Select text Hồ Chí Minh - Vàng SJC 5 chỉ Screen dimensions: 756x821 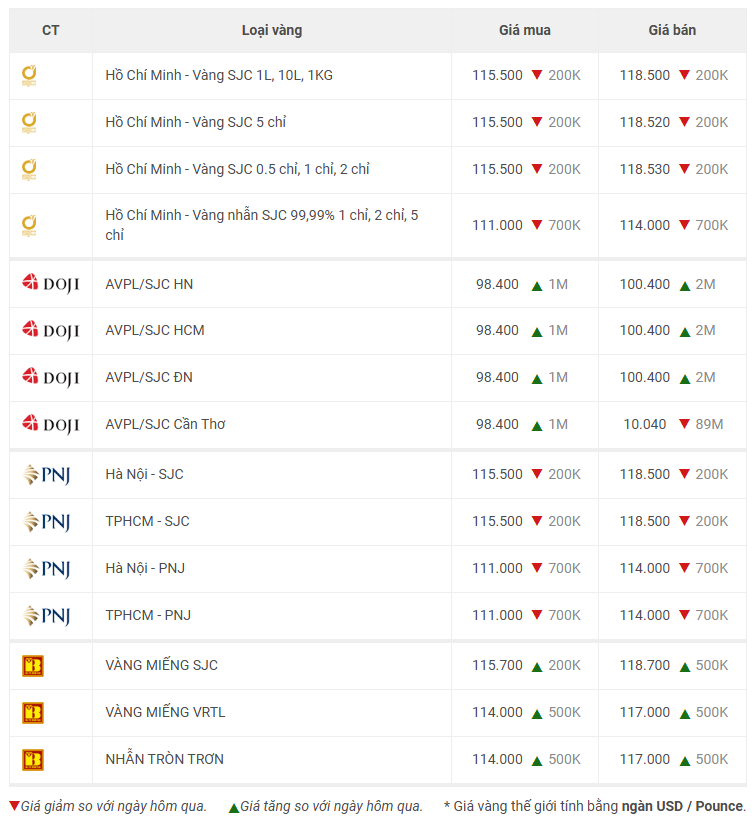196,123
